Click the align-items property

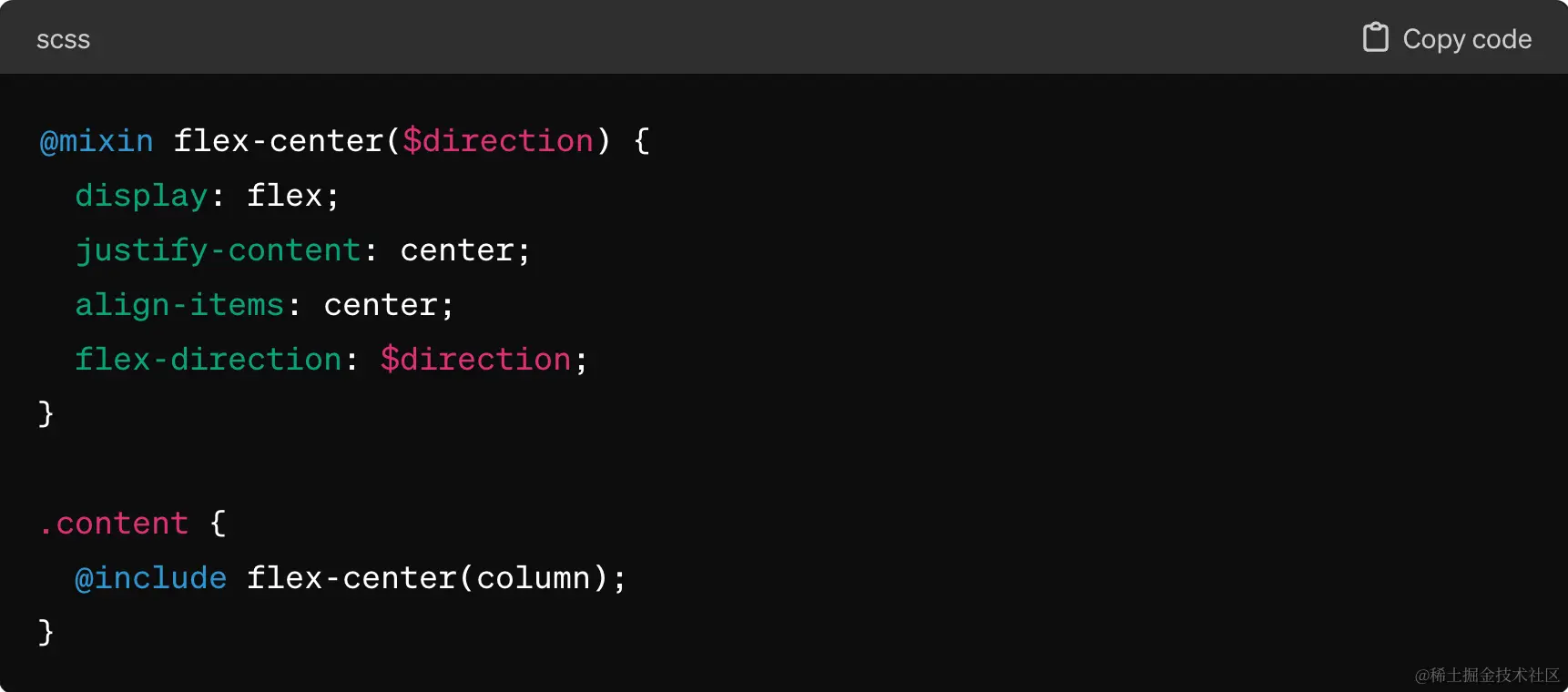(179, 305)
